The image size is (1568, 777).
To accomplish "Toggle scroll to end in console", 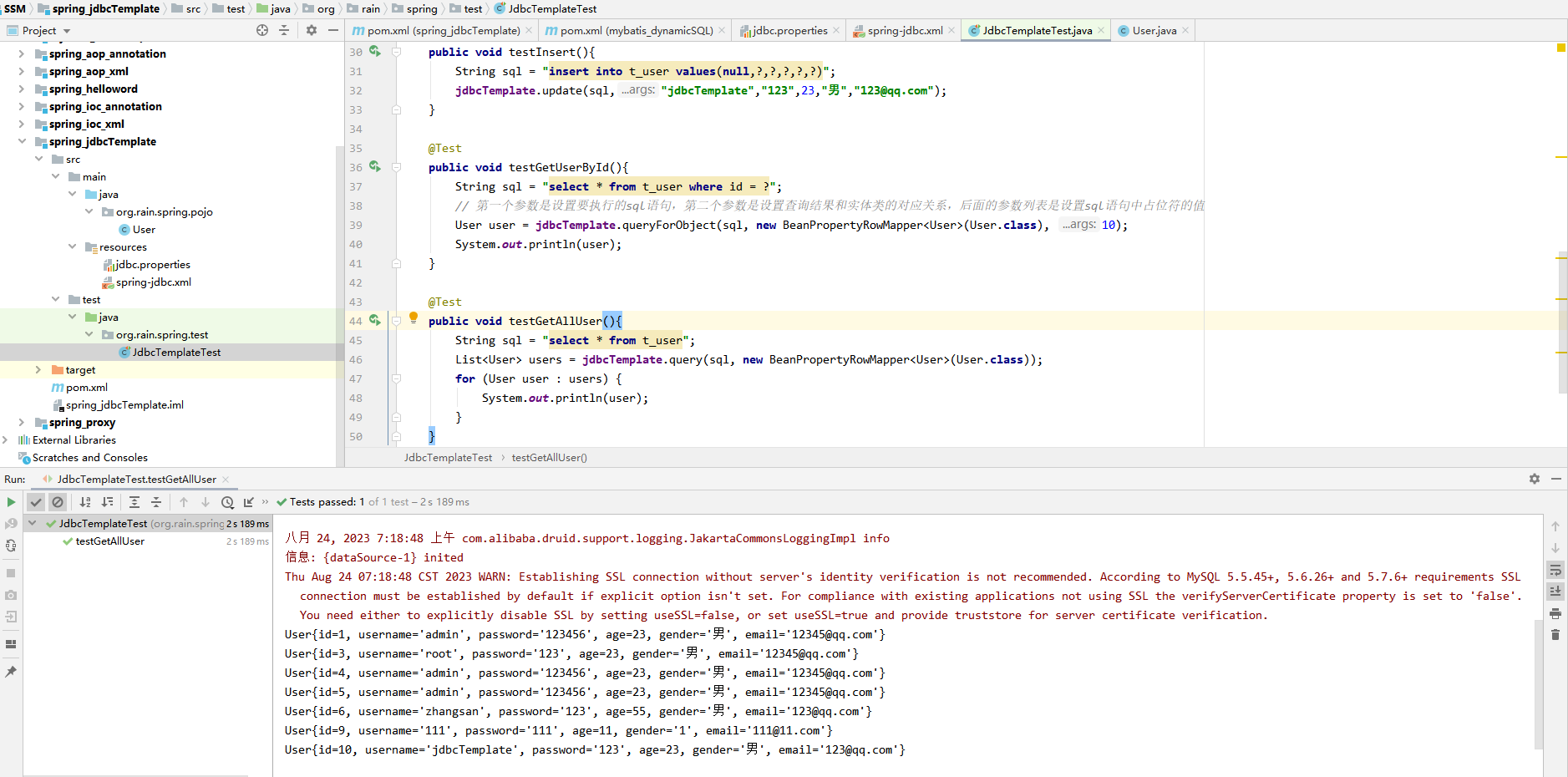I will click(x=1555, y=592).
